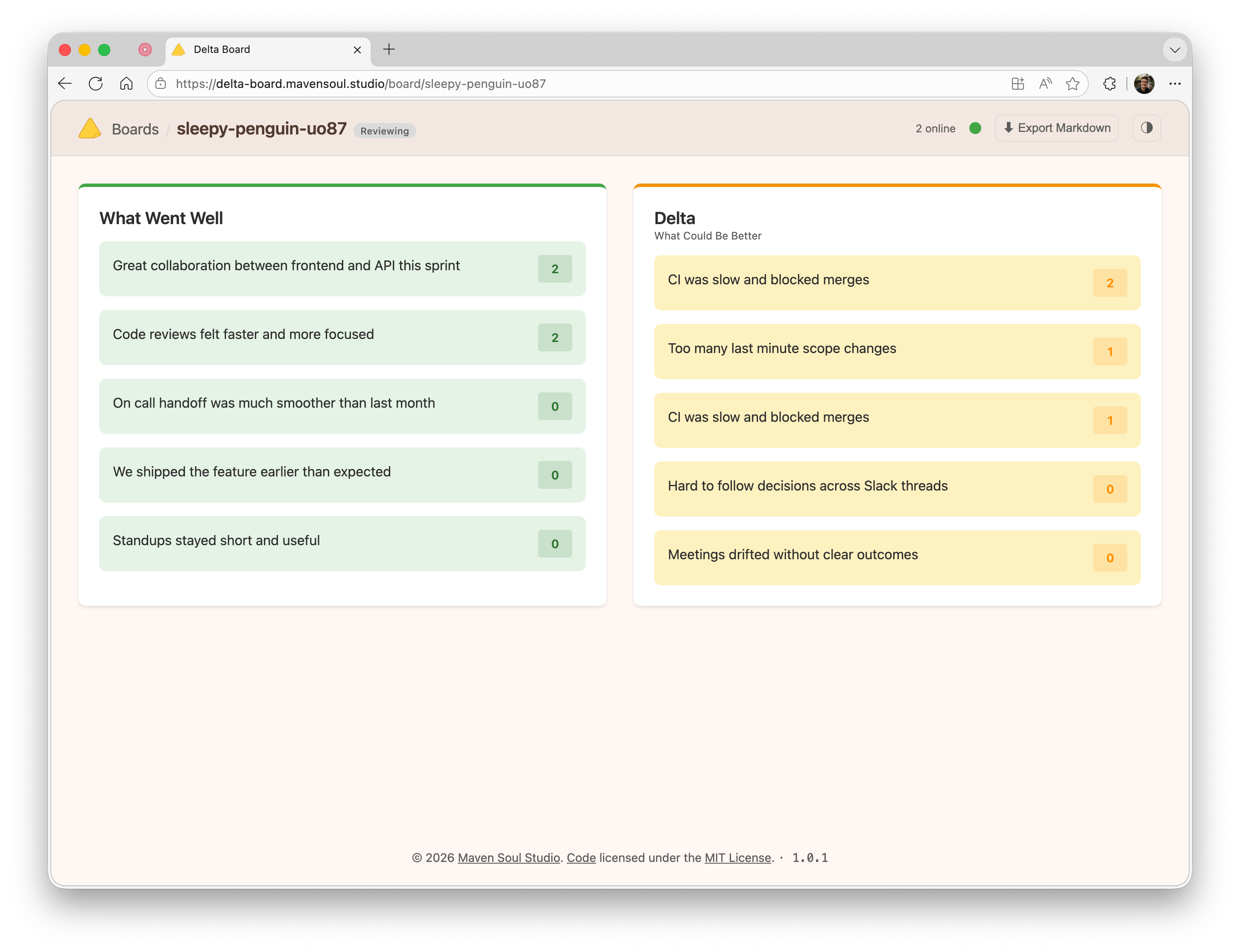Open the MIT License link
The image size is (1240, 952).
[x=738, y=858]
